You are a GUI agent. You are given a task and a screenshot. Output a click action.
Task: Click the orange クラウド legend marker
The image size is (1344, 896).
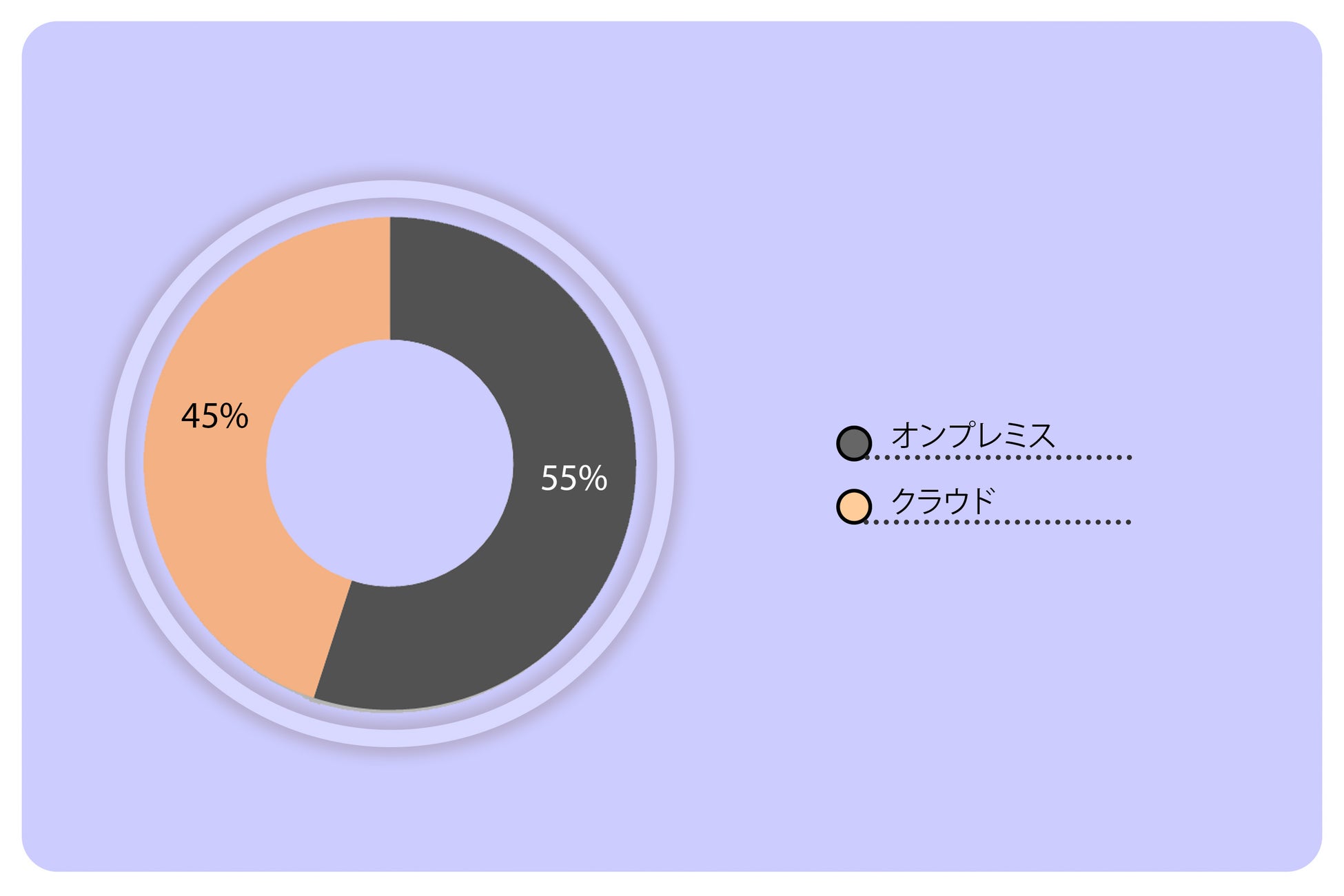(x=853, y=507)
